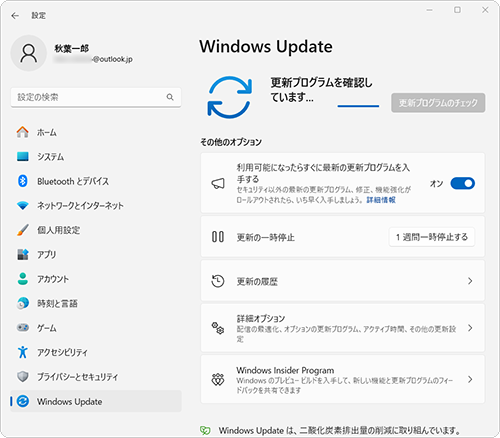Screen dimensions: 500x438
Task: Open Windows Insider Program chevron
Action: 470,379
